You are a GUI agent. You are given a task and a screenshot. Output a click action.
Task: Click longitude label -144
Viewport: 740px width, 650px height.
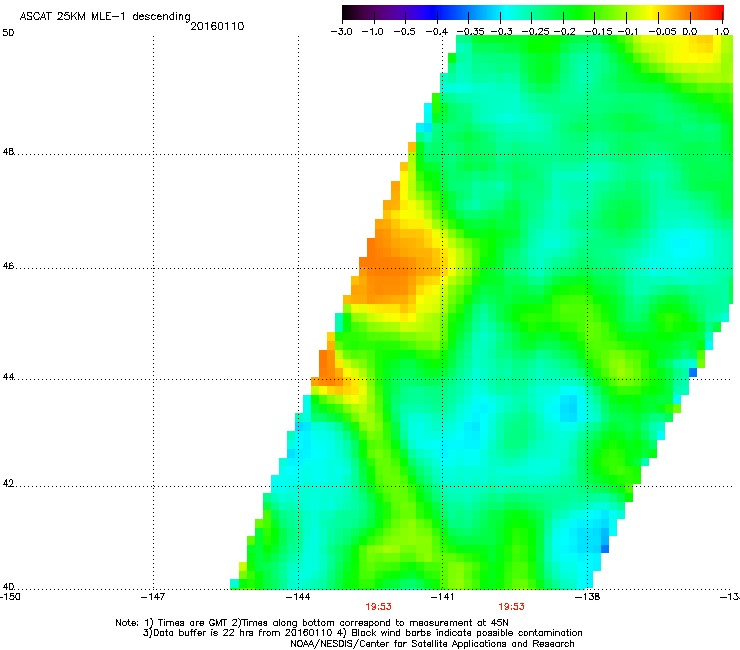pyautogui.click(x=298, y=597)
